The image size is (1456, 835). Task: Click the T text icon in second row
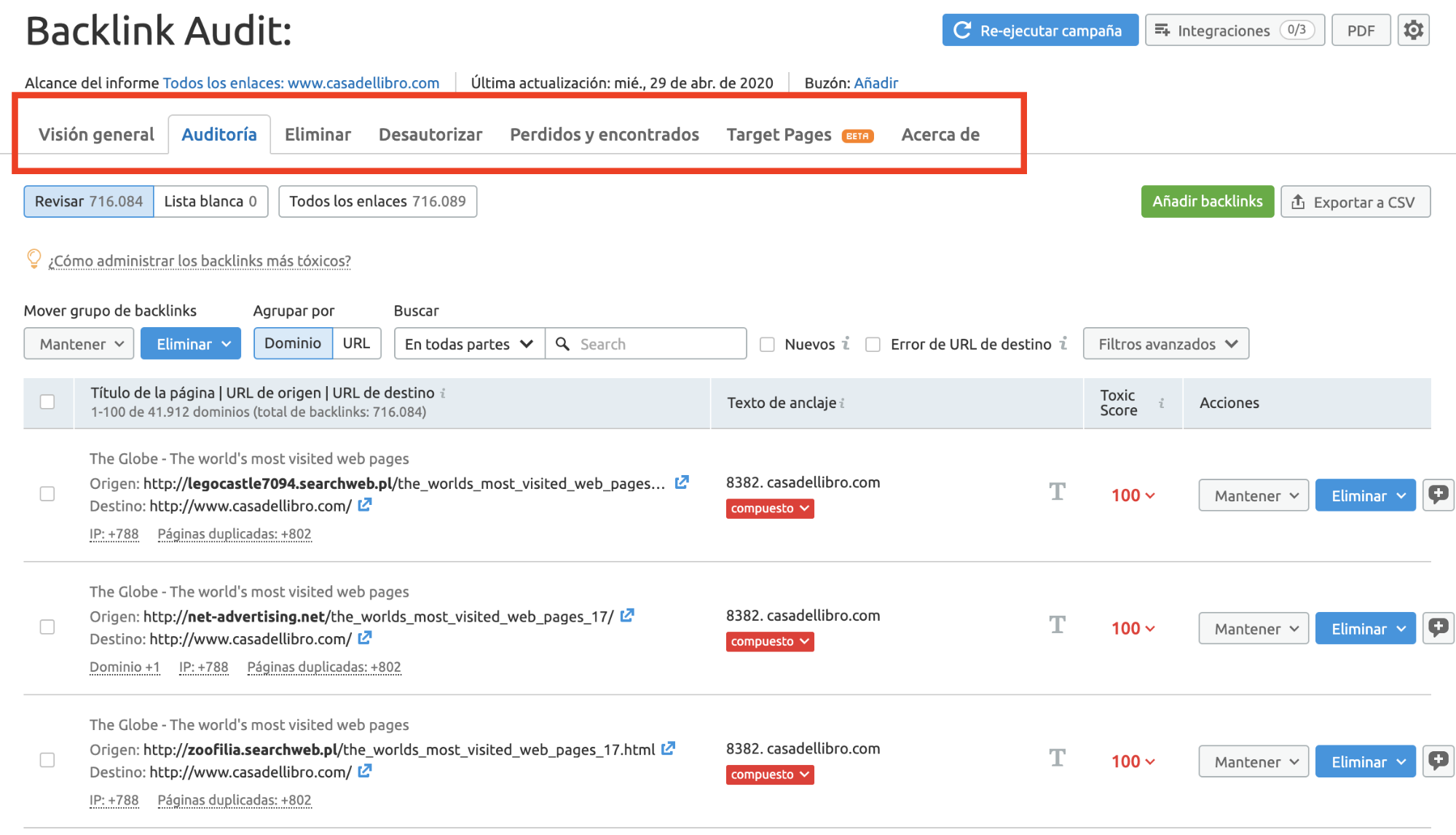tap(1057, 626)
